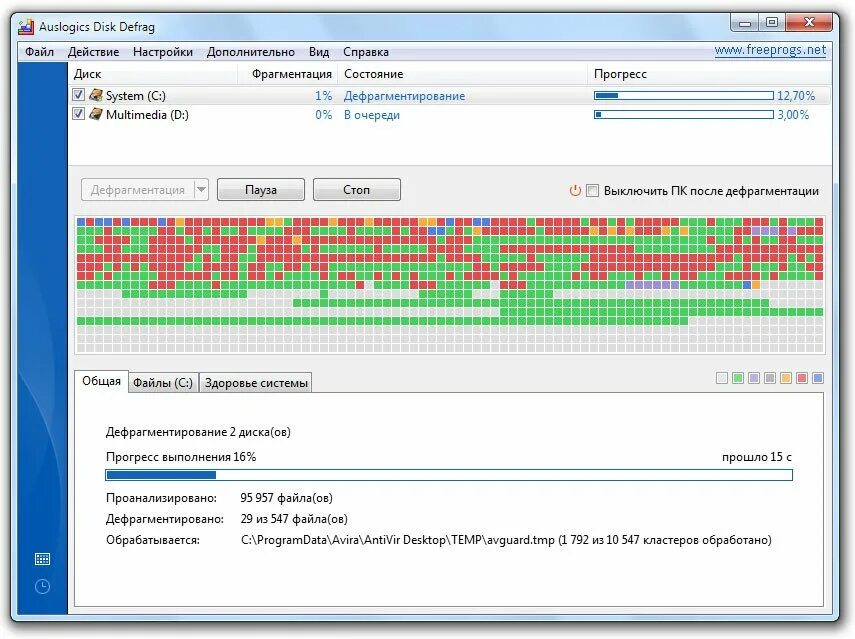Click the System (C:) drive icon
Screen dimensions: 855x639
click(x=95, y=95)
